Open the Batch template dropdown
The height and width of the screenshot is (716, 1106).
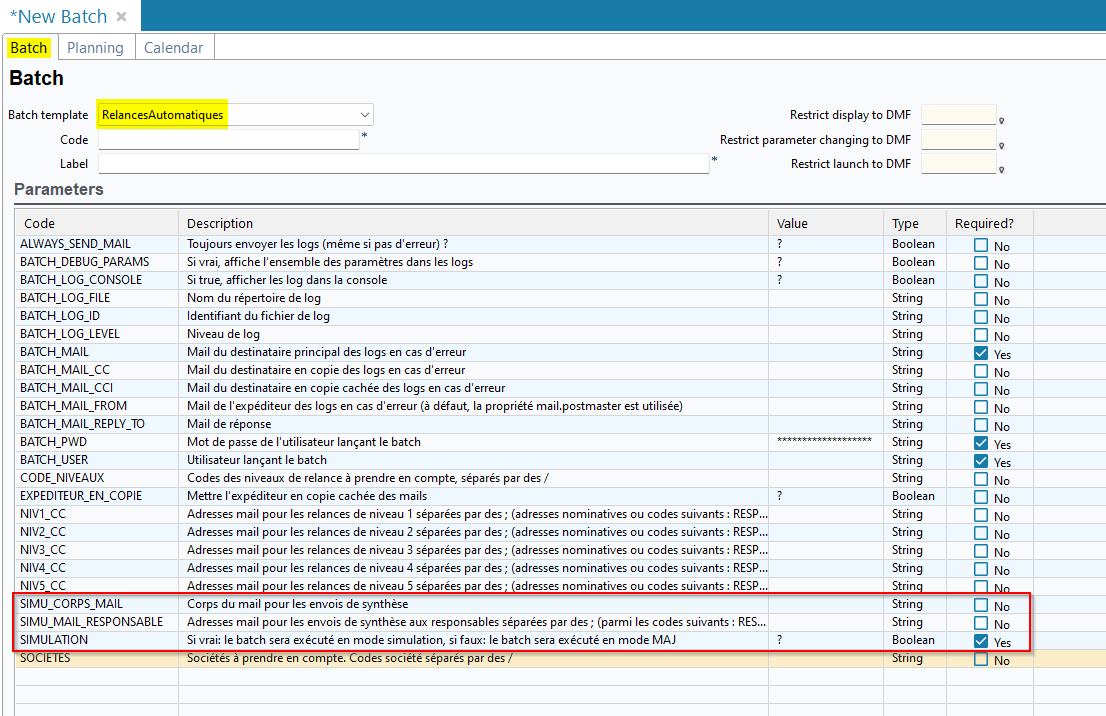click(x=365, y=115)
